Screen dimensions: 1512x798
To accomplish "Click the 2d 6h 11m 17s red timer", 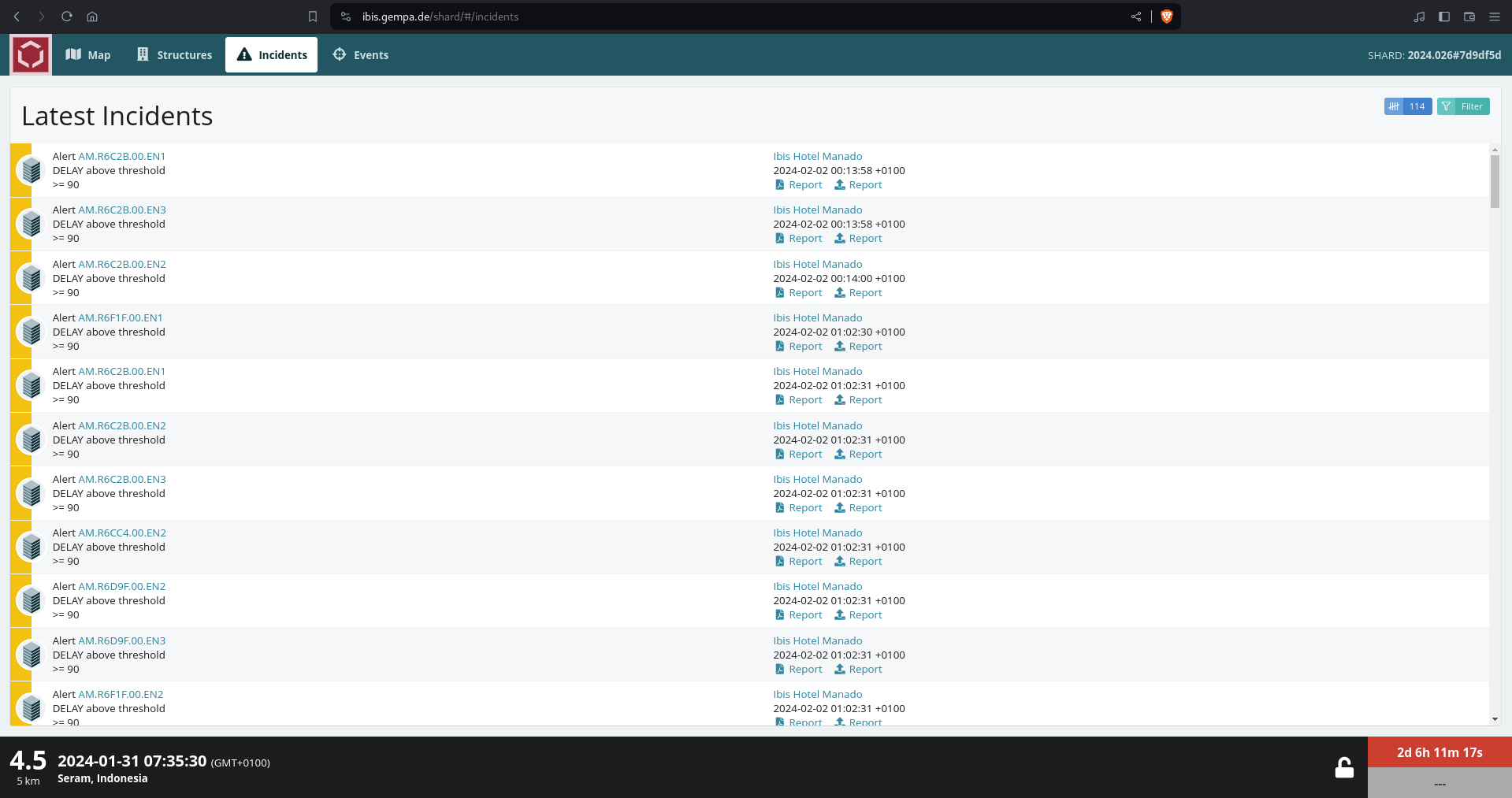I will click(1440, 752).
